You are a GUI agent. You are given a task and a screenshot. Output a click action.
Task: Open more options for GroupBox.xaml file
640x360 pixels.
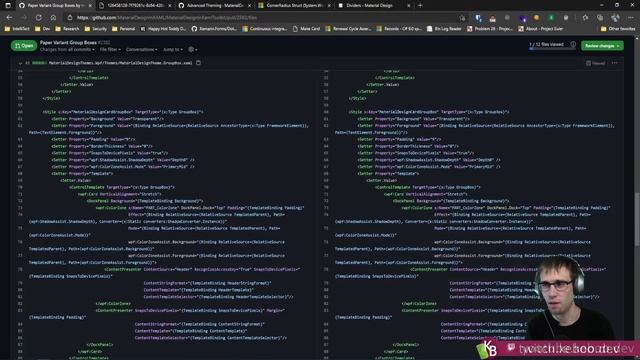615,63
